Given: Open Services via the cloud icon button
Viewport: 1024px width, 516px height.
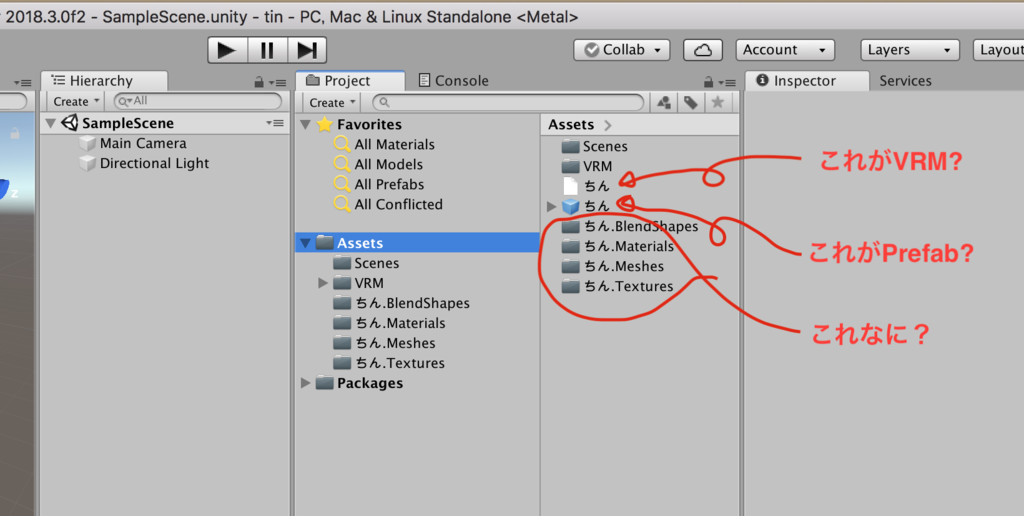Looking at the screenshot, I should click(x=703, y=50).
